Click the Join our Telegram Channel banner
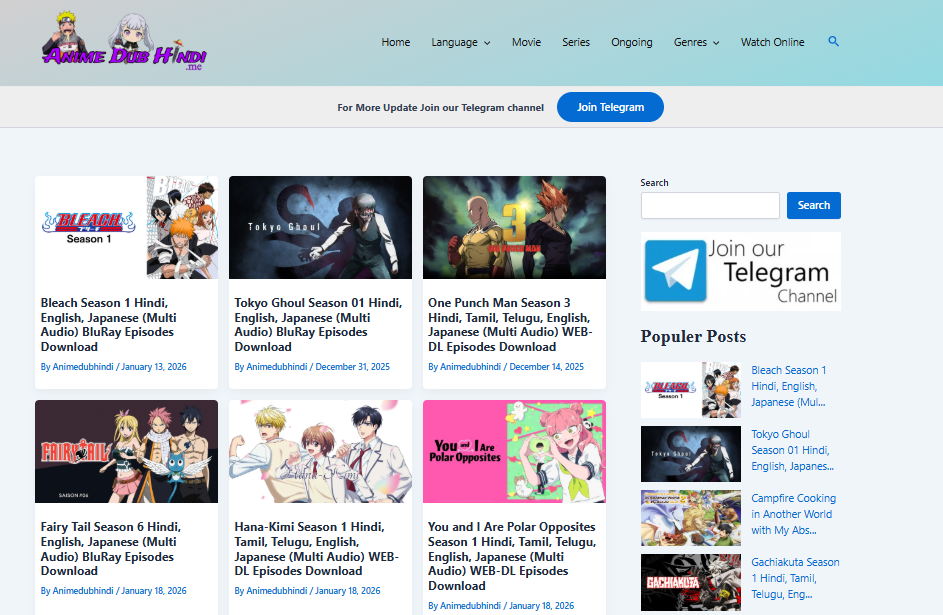This screenshot has height=615, width=943. coord(740,271)
